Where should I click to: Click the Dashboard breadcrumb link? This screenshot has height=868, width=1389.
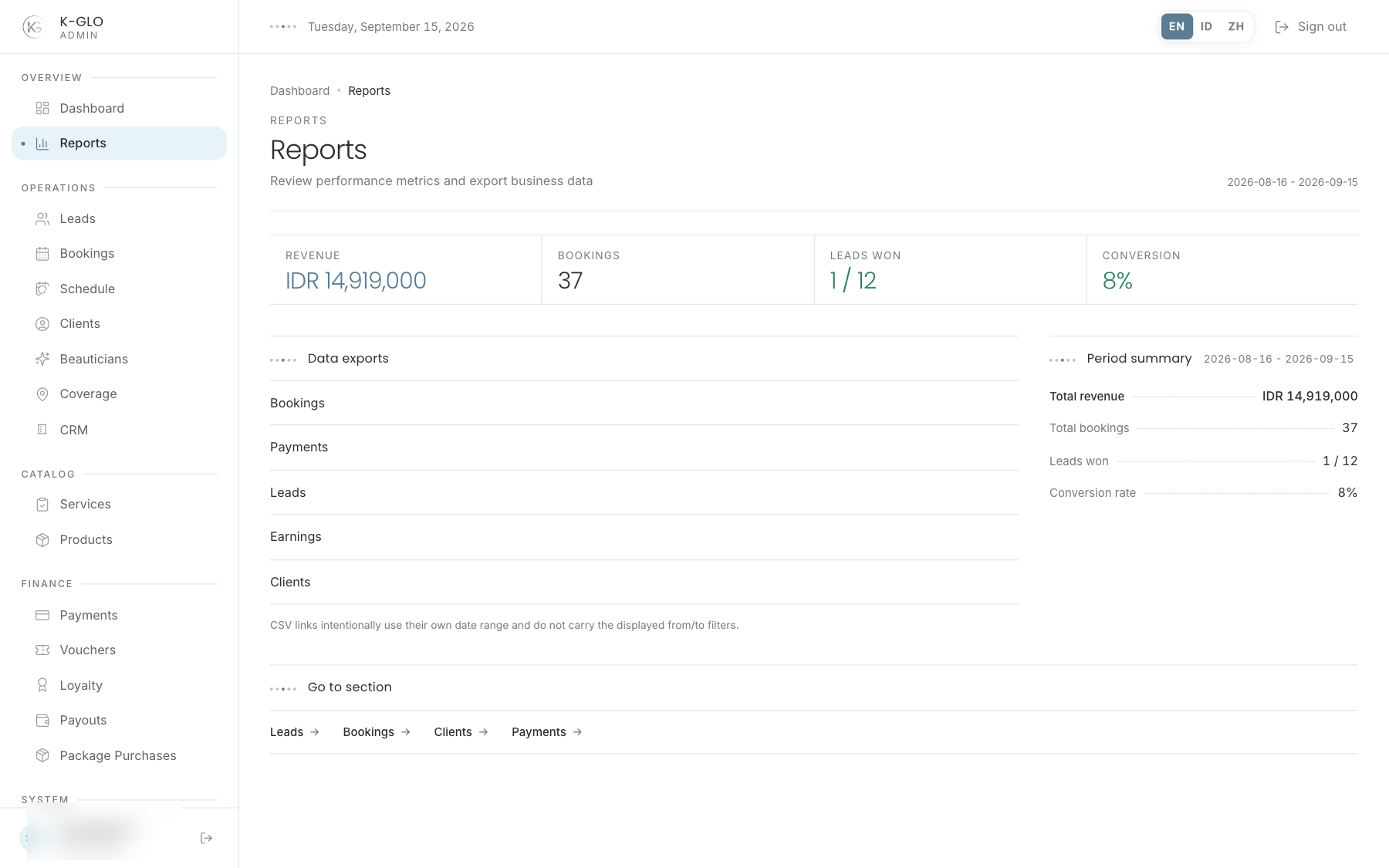(x=299, y=91)
